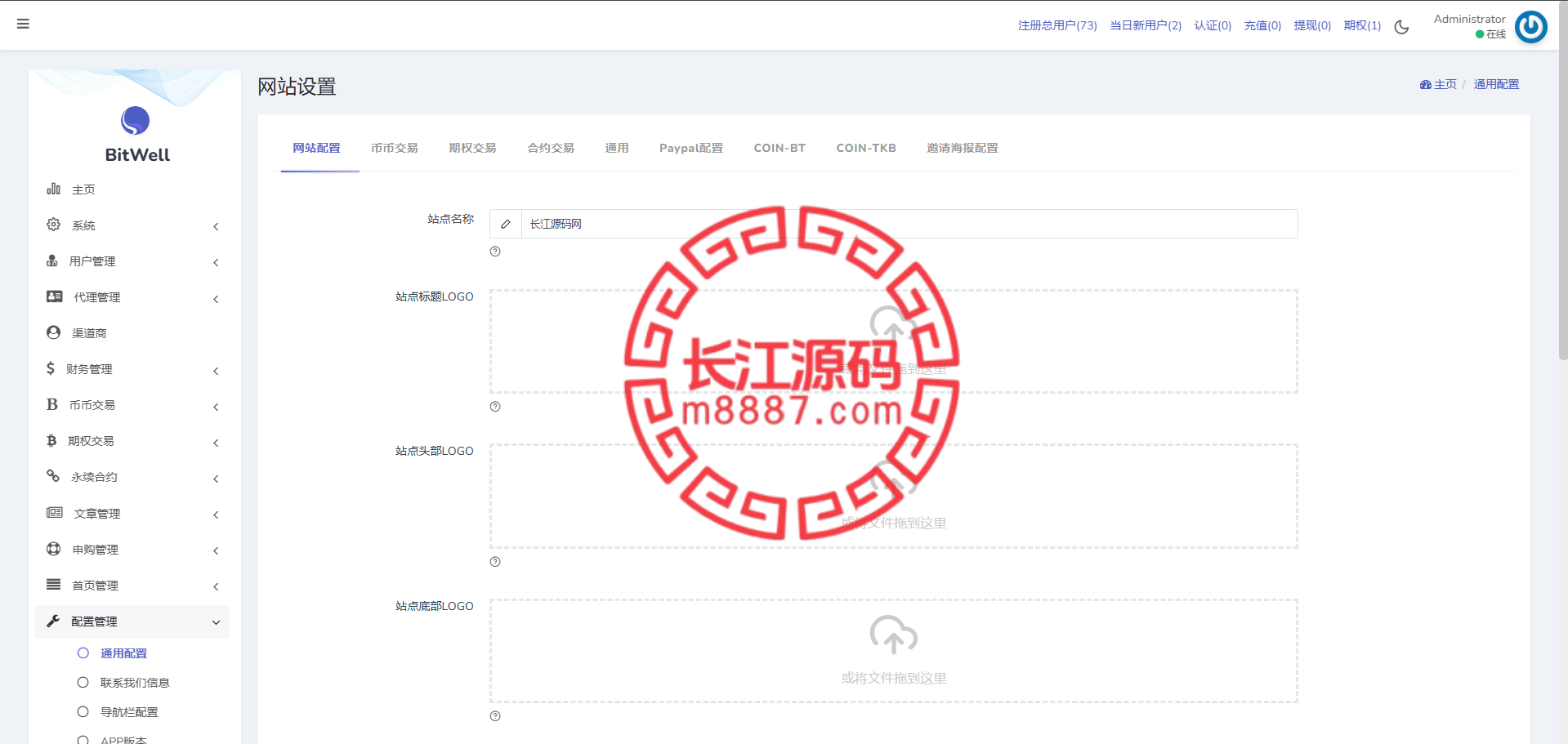Viewport: 1568px width, 744px height.
Task: Click the 期权交易 bitcoin icon
Action: click(x=51, y=440)
